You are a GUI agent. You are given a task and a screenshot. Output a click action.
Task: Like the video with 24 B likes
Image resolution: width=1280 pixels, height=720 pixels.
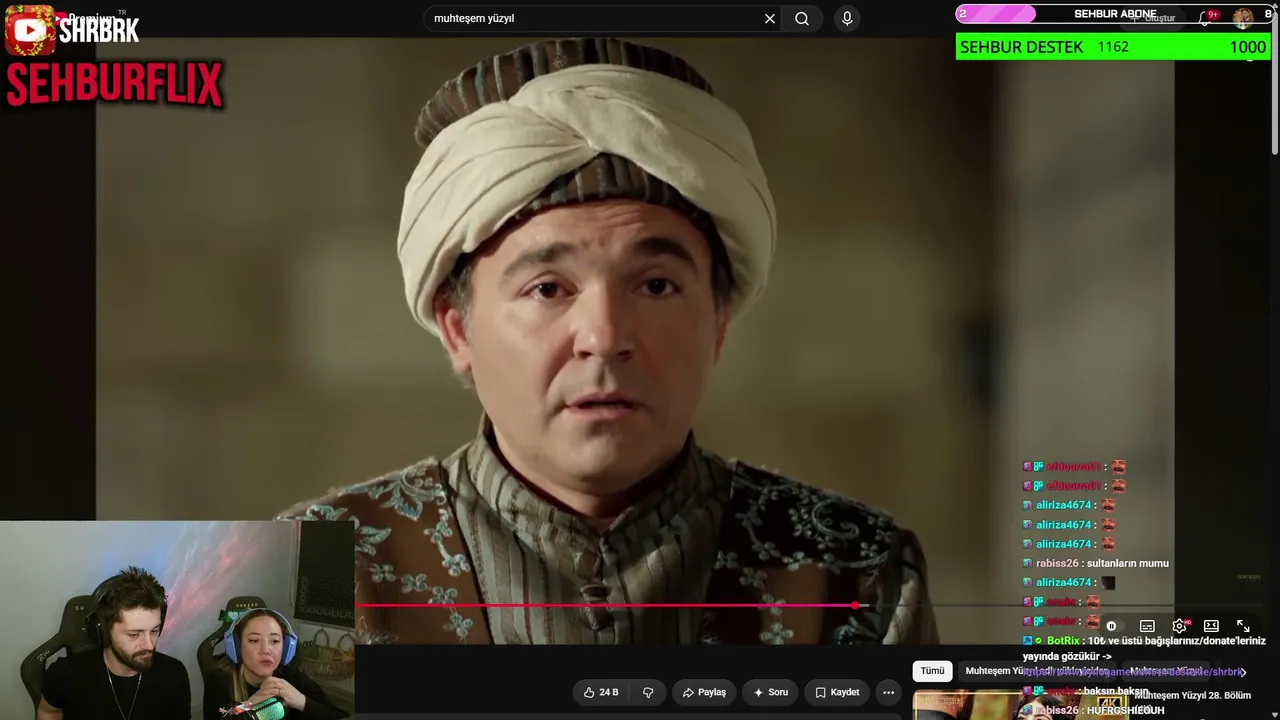tap(601, 692)
